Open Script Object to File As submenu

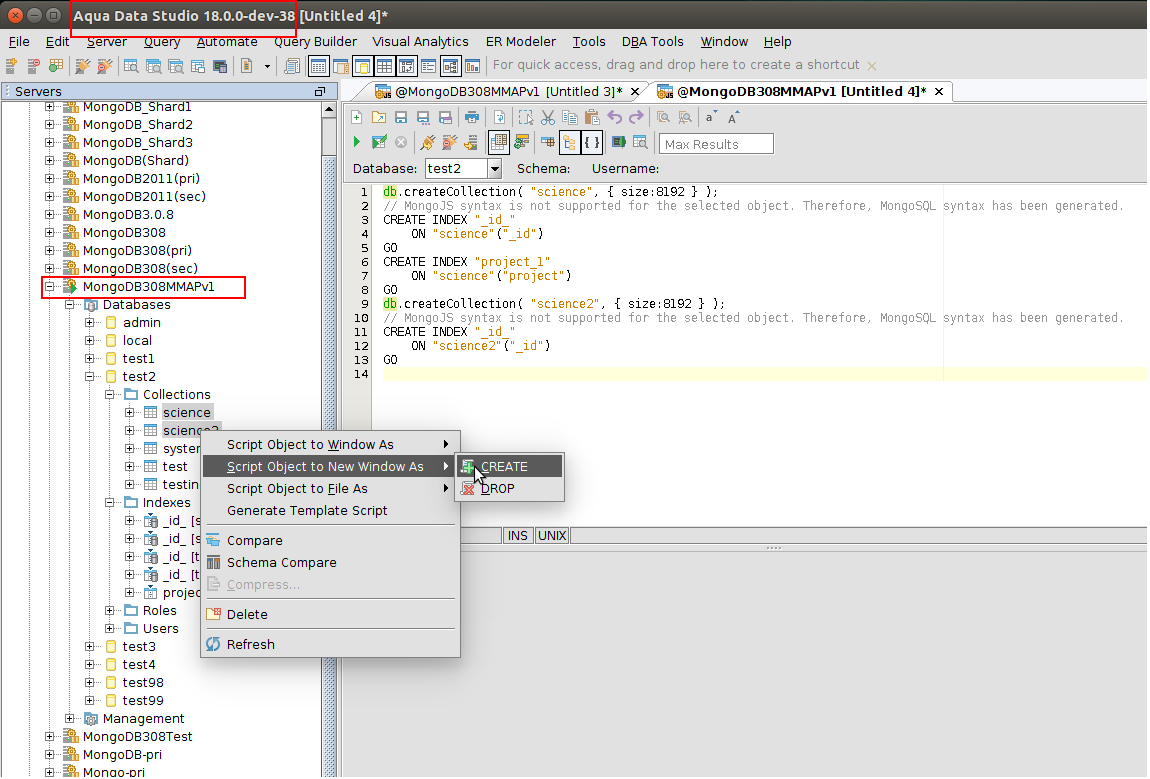click(330, 489)
